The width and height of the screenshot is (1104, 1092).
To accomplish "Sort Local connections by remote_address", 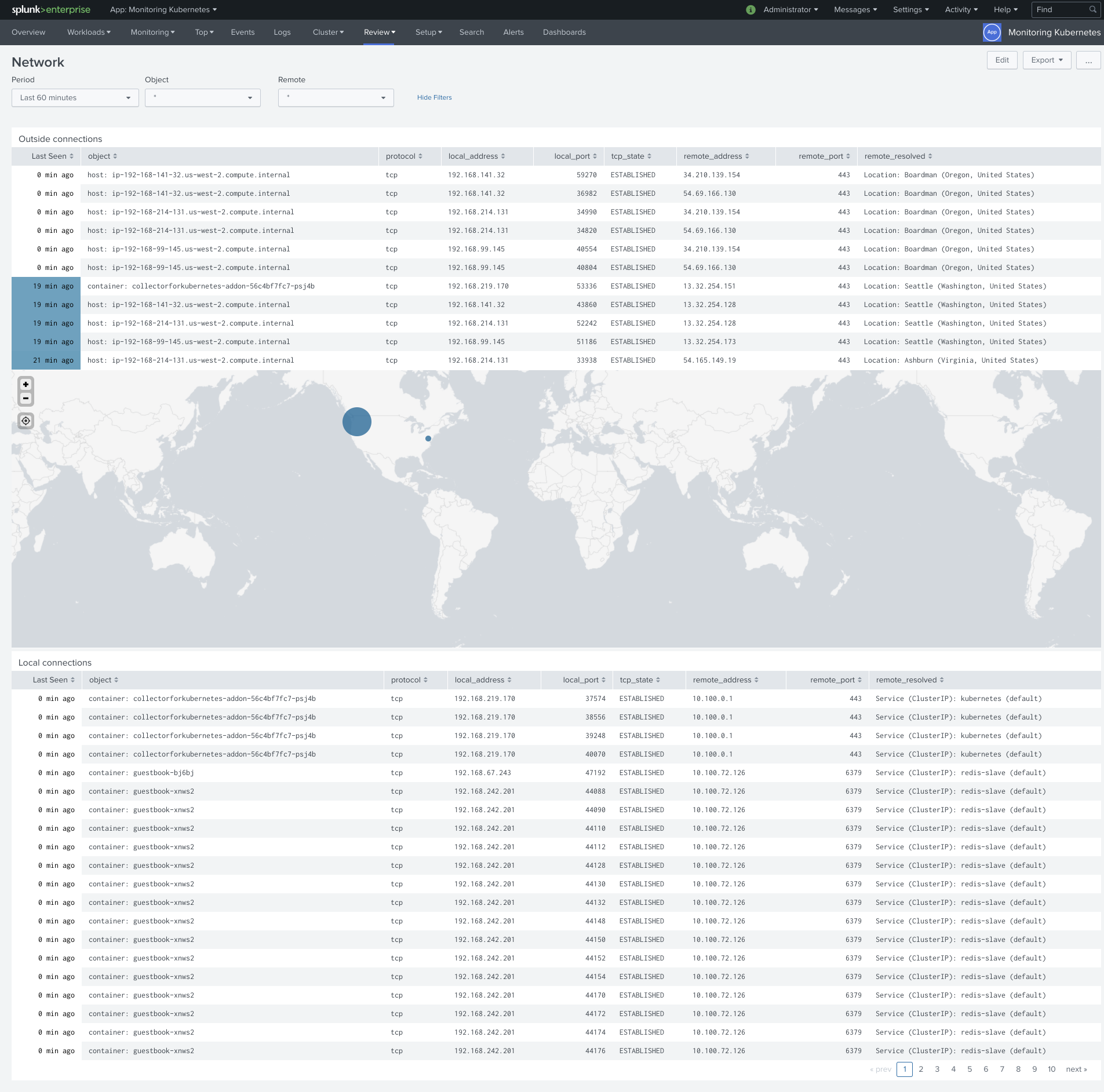I will [x=726, y=680].
